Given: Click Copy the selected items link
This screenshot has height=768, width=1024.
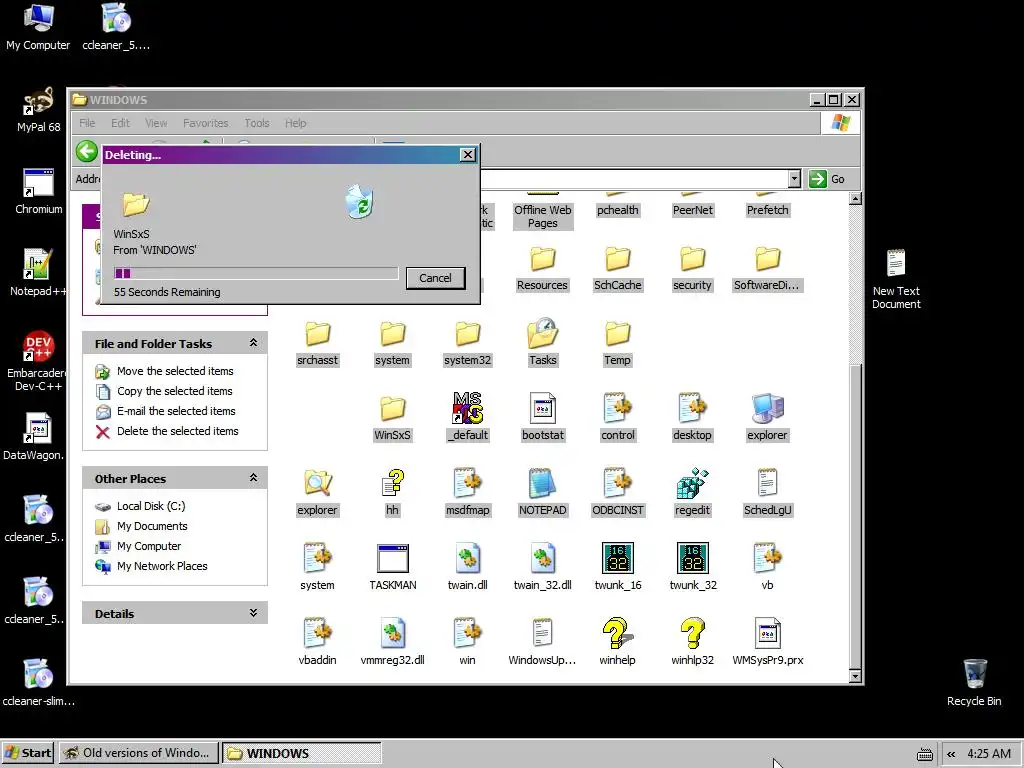Looking at the screenshot, I should 174,391.
